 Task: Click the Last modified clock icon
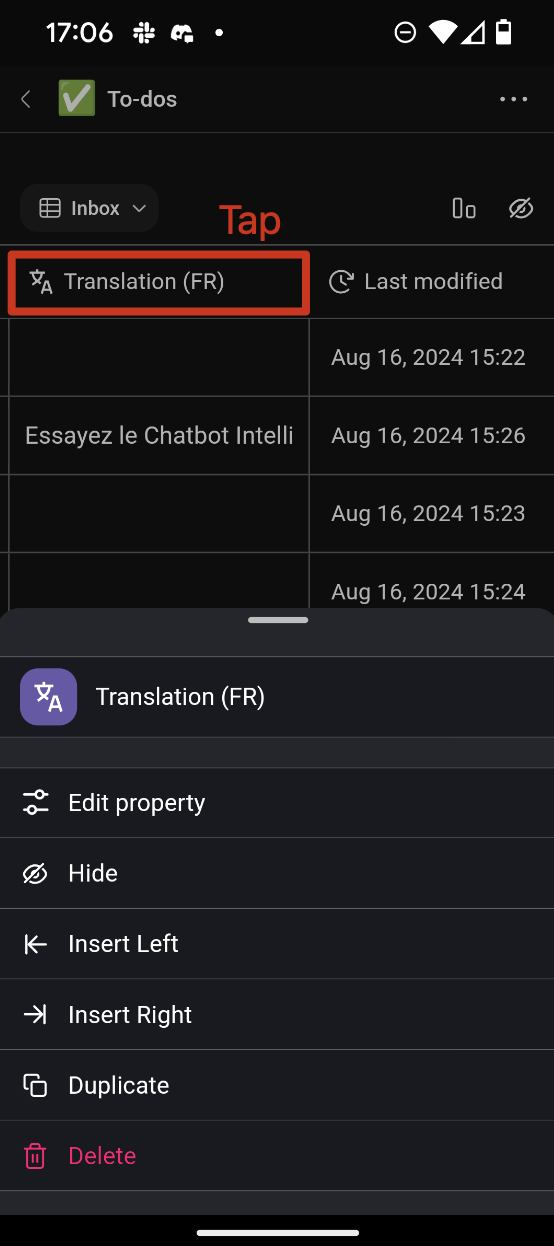(341, 282)
